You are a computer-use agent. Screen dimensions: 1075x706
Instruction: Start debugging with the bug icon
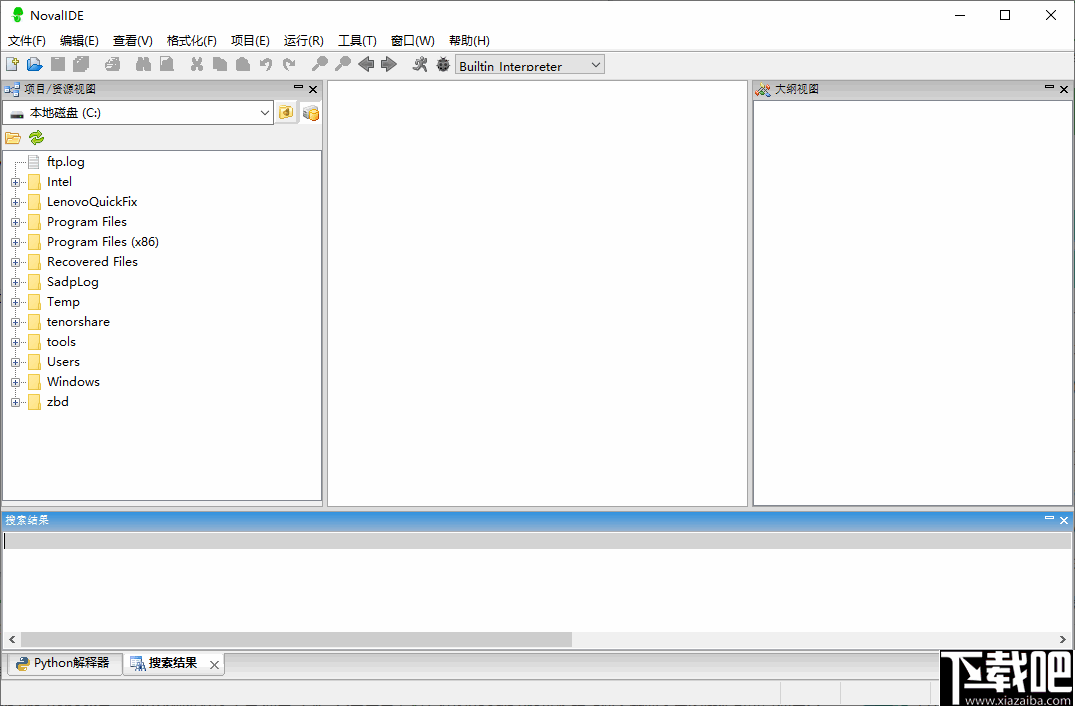pyautogui.click(x=444, y=64)
